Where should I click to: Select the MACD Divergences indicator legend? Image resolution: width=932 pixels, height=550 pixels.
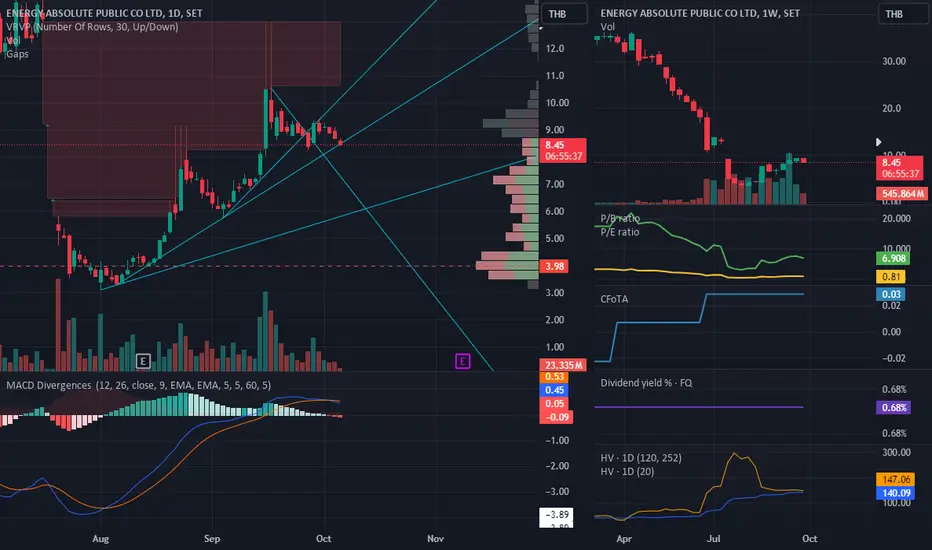[138, 385]
